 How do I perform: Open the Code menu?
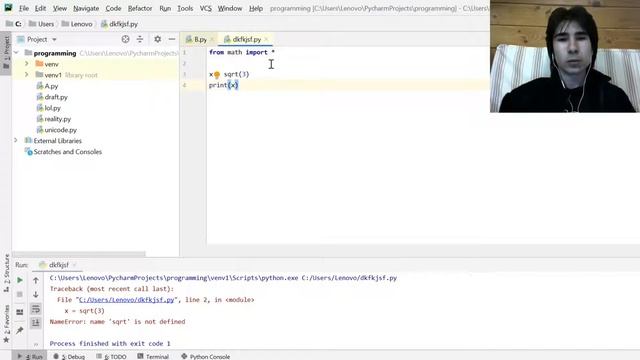[x=113, y=8]
